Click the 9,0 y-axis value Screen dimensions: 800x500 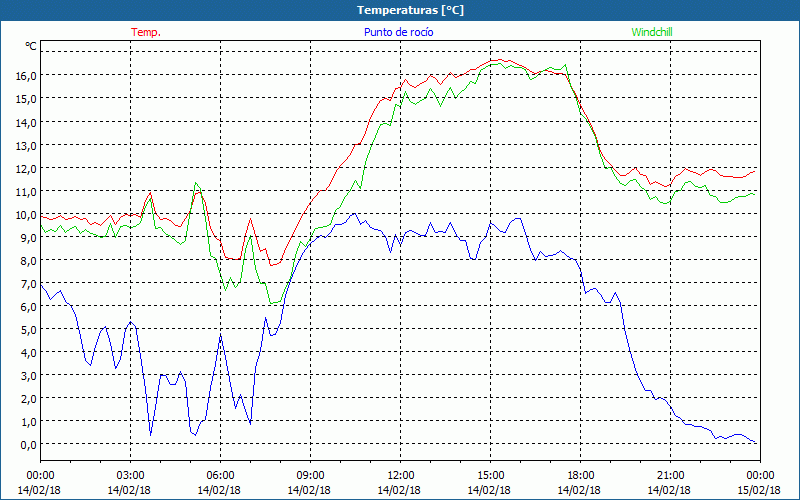point(30,237)
